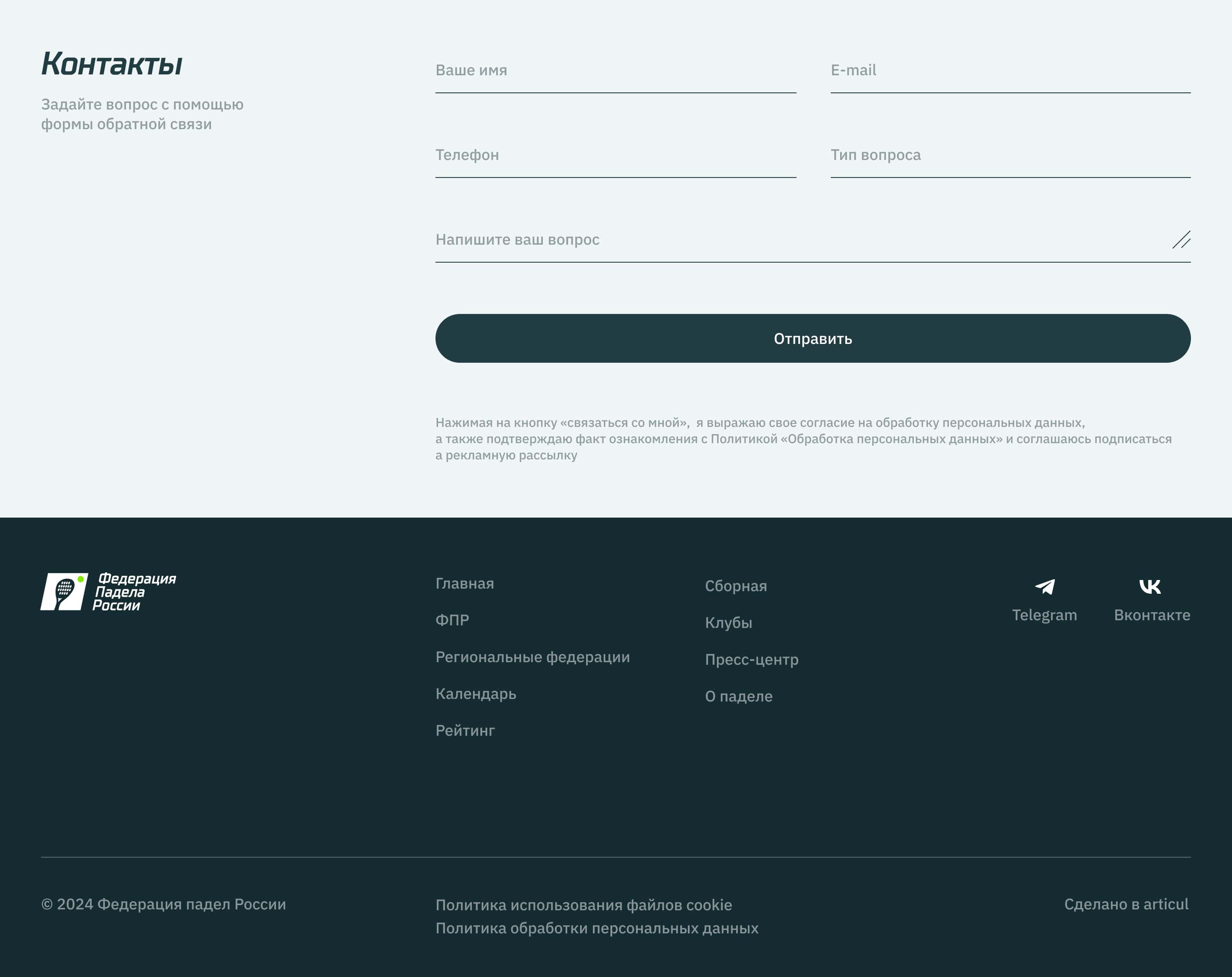Screen dimensions: 1232x977
Task: Go to Пресс-центр
Action: [x=752, y=659]
